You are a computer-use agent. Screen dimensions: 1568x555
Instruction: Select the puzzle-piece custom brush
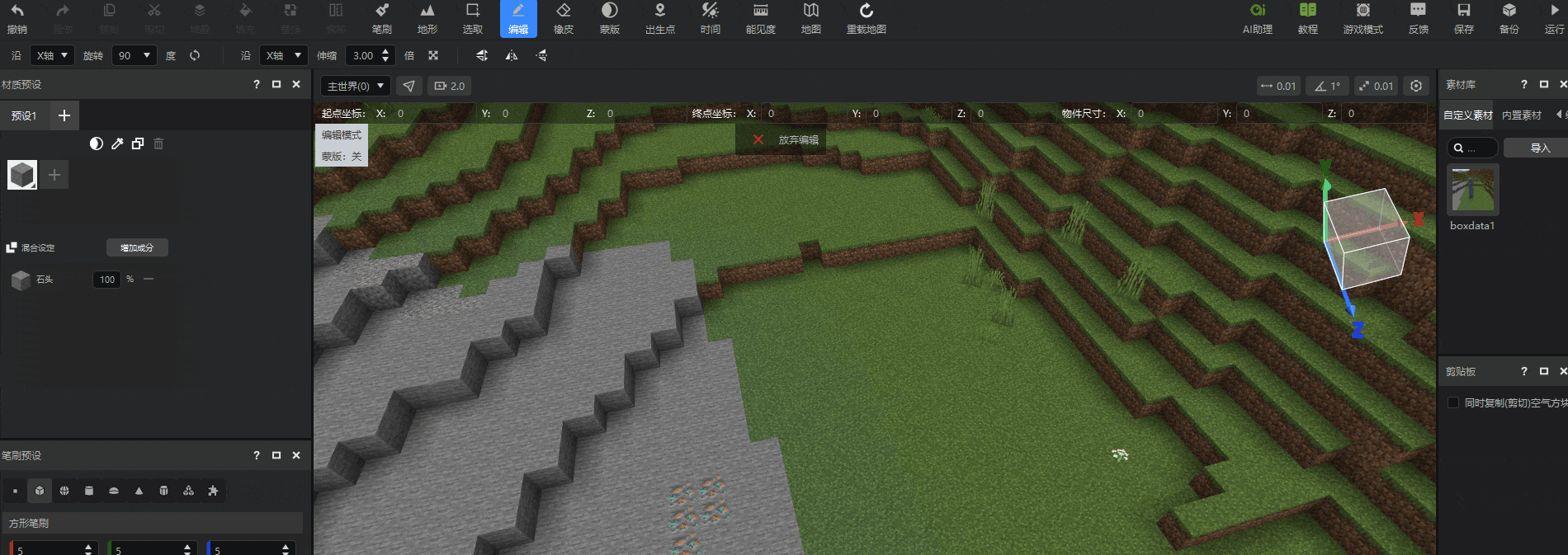point(213,491)
